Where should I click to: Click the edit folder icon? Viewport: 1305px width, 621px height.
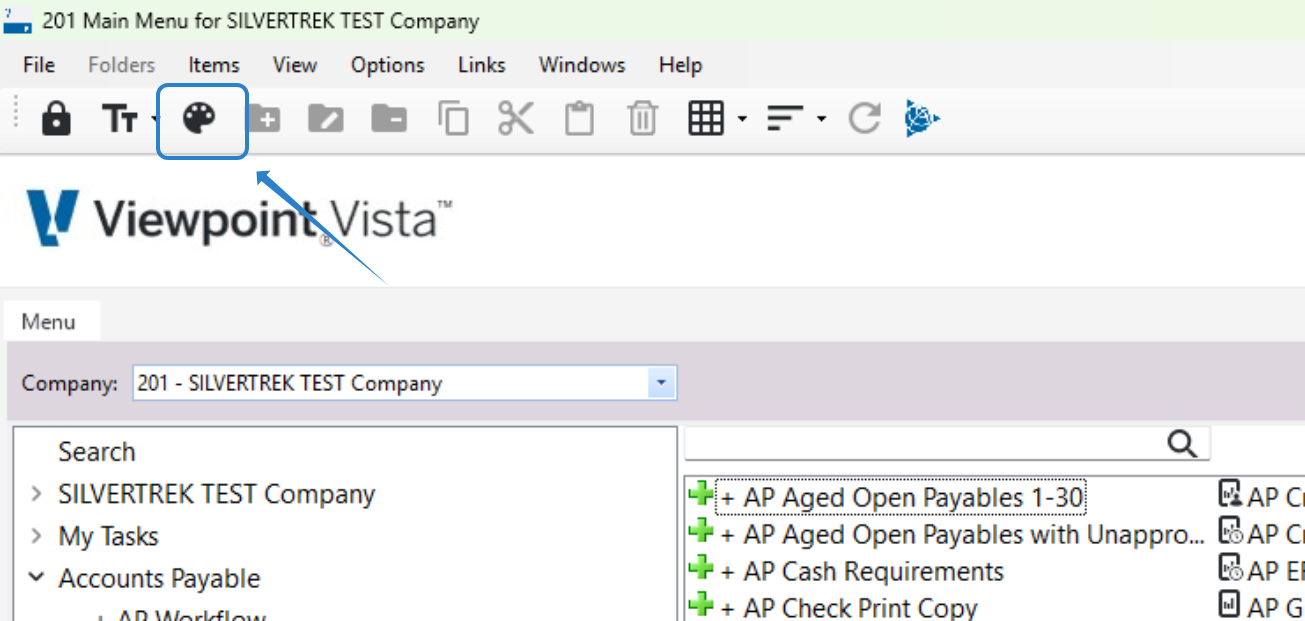pyautogui.click(x=326, y=120)
